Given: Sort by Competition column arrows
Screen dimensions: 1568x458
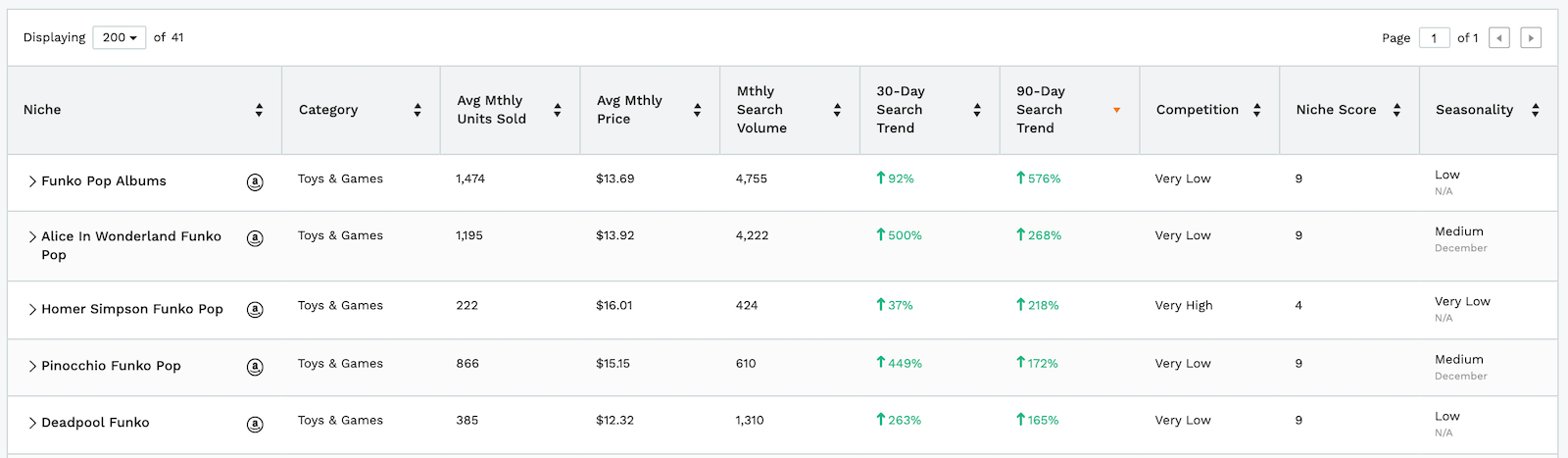Looking at the screenshot, I should (x=1257, y=110).
